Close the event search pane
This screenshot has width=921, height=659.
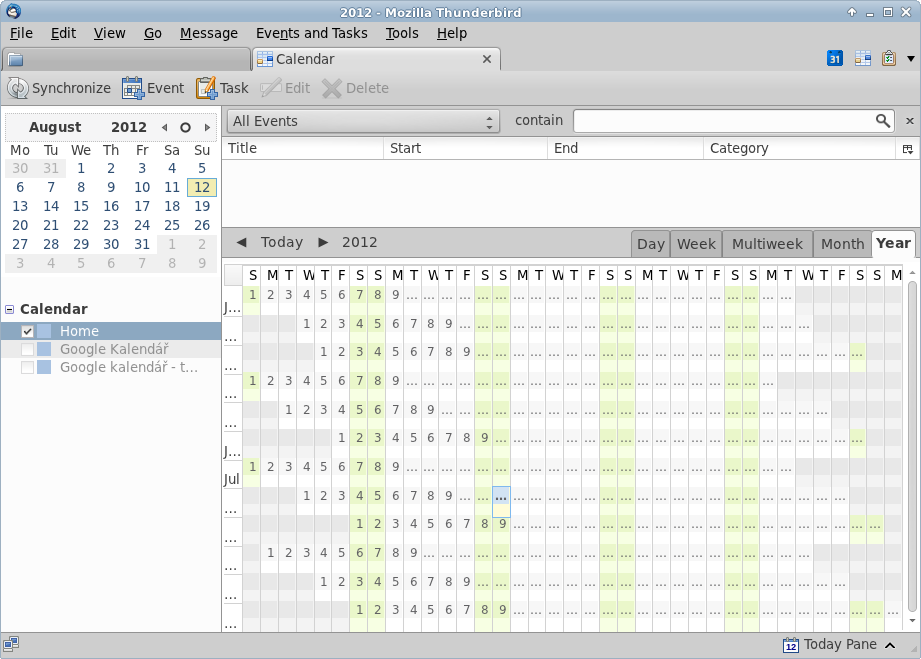910,121
